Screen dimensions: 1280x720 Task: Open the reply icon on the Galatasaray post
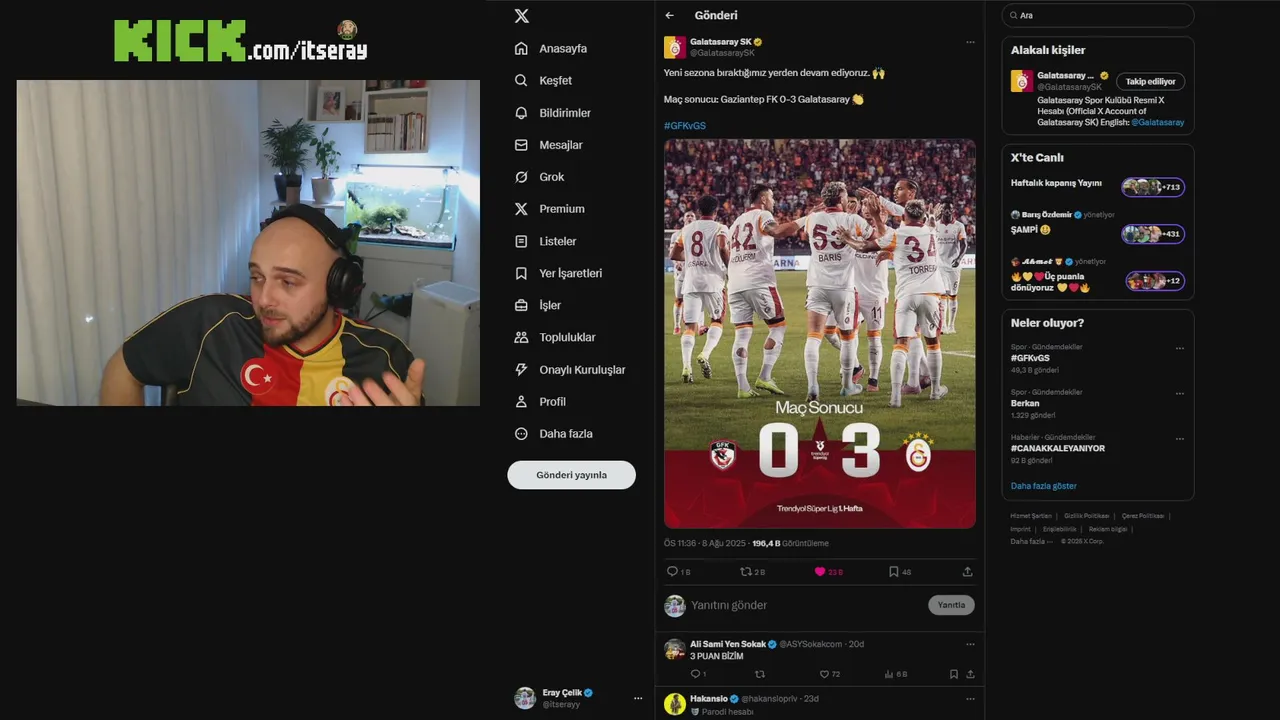pyautogui.click(x=672, y=572)
